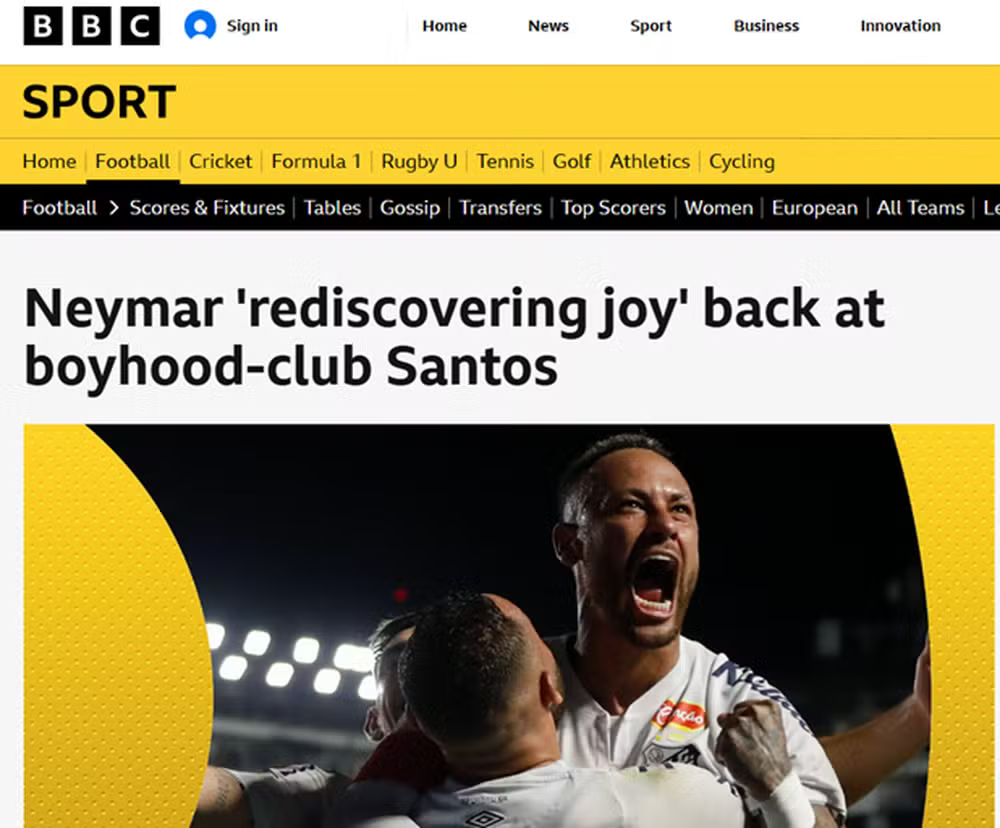
Task: Open the Gossip section
Action: (410, 208)
